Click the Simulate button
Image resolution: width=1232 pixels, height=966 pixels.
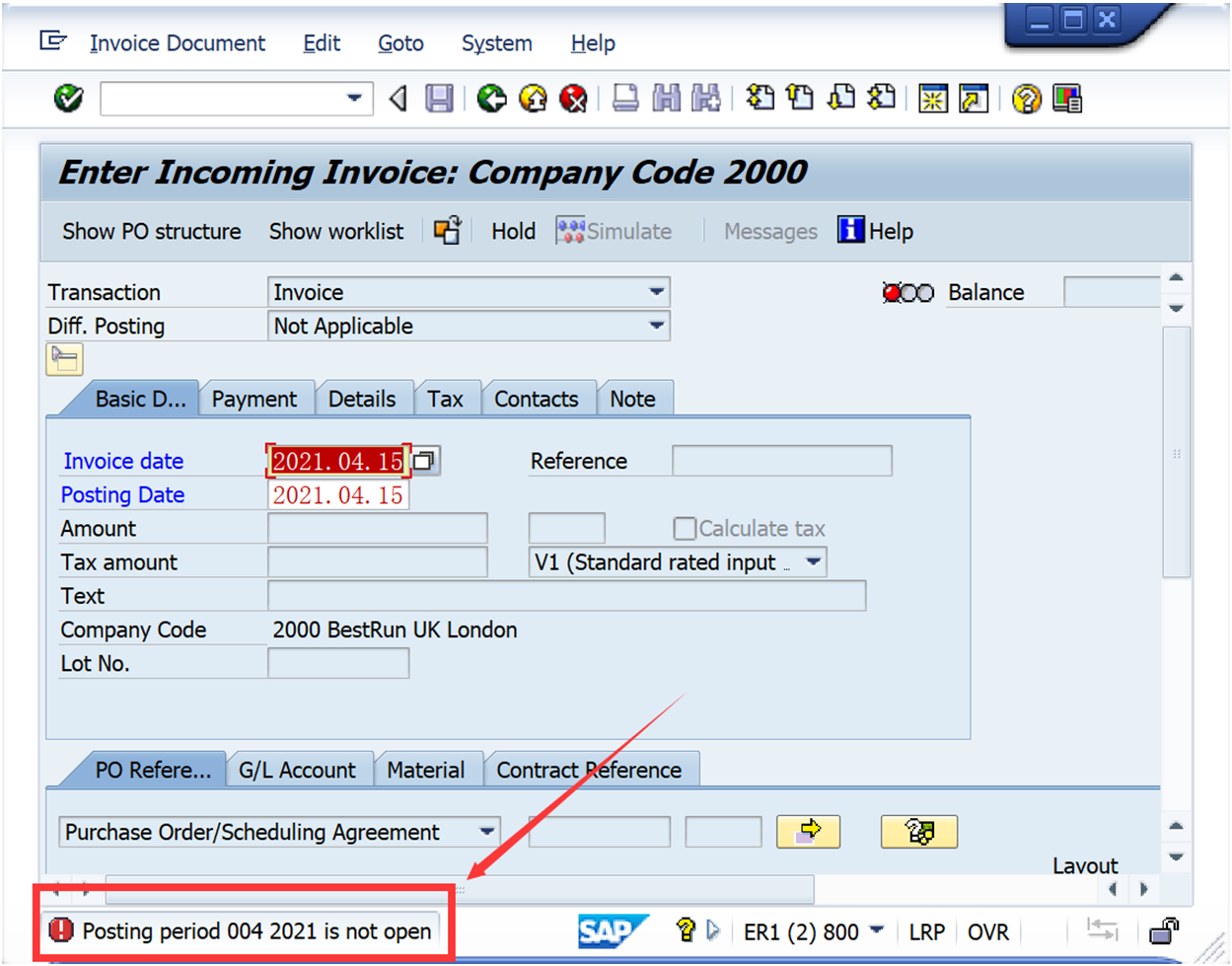tap(614, 231)
